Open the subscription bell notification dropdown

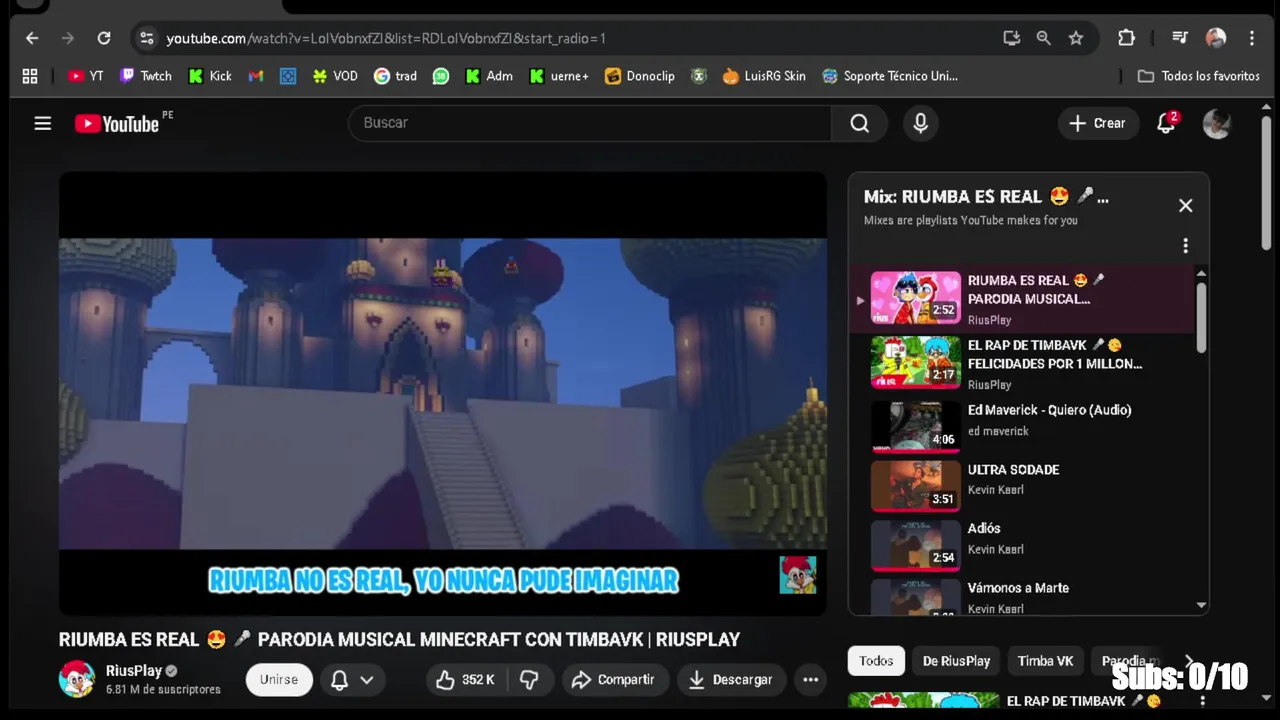point(352,680)
